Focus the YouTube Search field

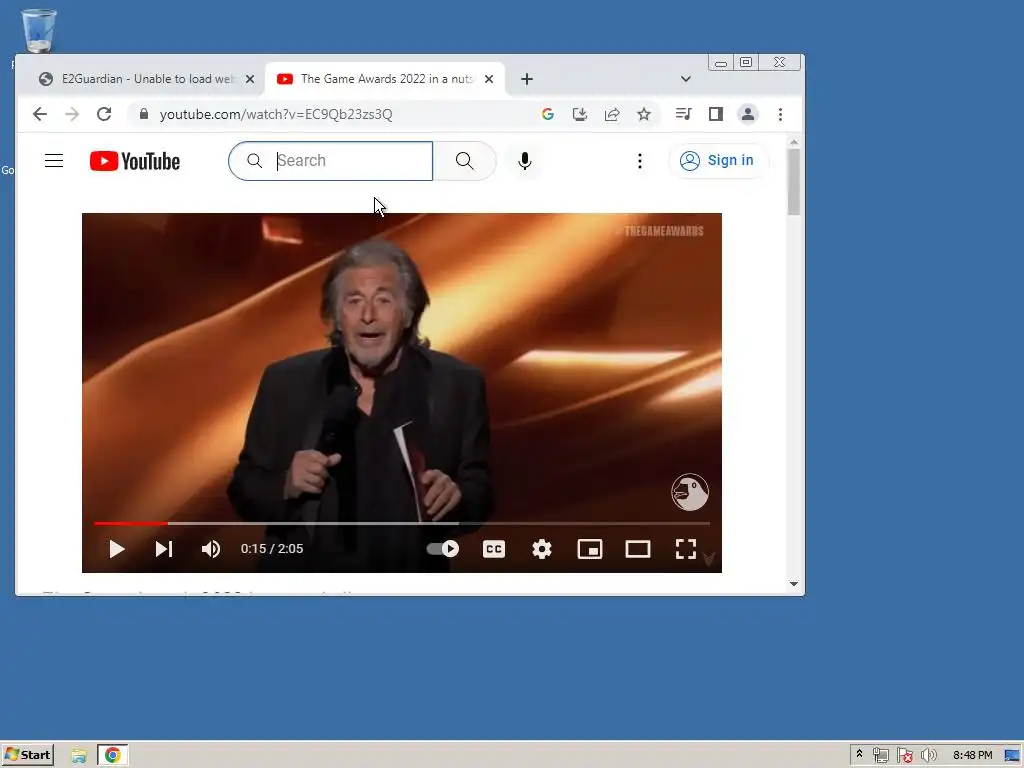pos(330,161)
